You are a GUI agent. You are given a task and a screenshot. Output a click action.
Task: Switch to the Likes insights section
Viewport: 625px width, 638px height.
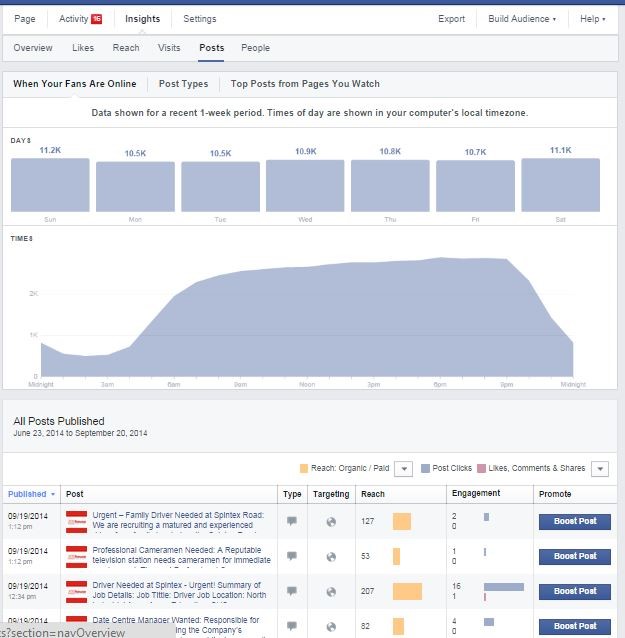[x=83, y=48]
